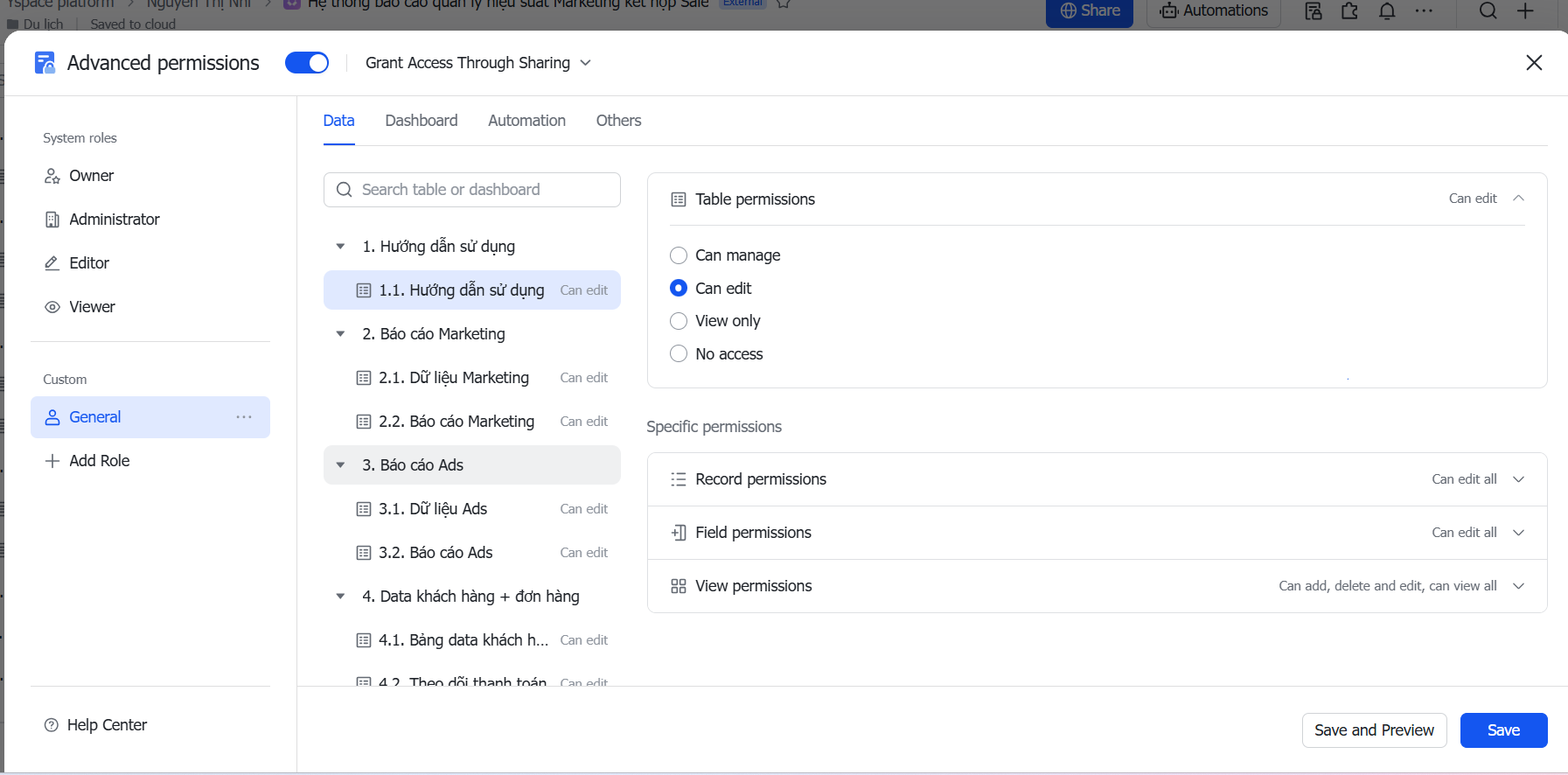Image resolution: width=1568 pixels, height=775 pixels.
Task: Collapse the 1. Hướng dẫn sử dụng group
Action: 340,247
